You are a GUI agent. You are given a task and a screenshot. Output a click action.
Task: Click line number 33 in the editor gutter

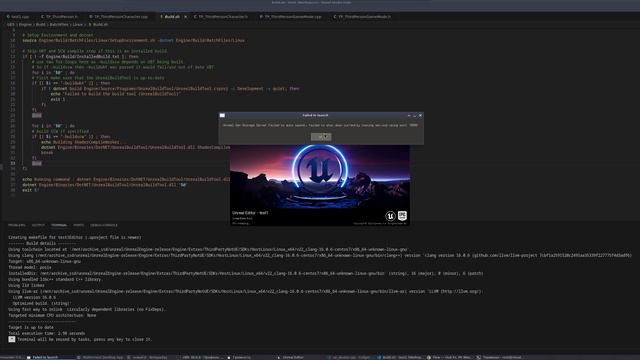tap(13, 163)
